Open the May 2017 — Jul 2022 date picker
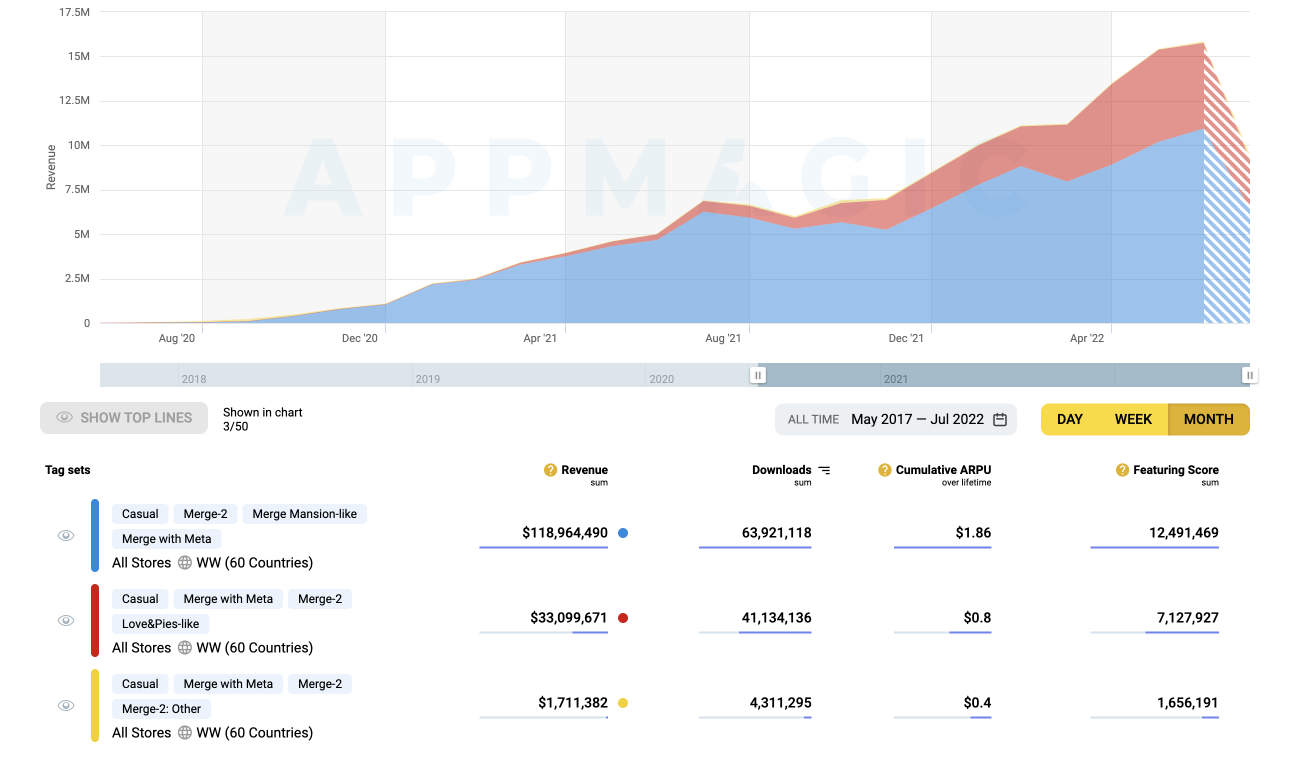This screenshot has width=1291, height=759. coord(917,420)
